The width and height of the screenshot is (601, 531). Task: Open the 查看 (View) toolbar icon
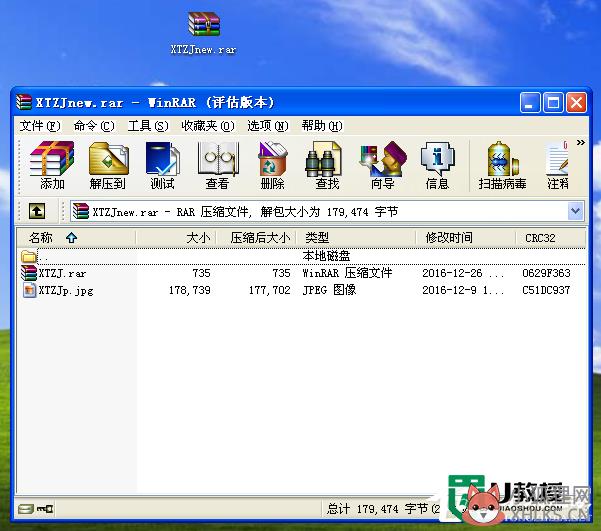217,165
